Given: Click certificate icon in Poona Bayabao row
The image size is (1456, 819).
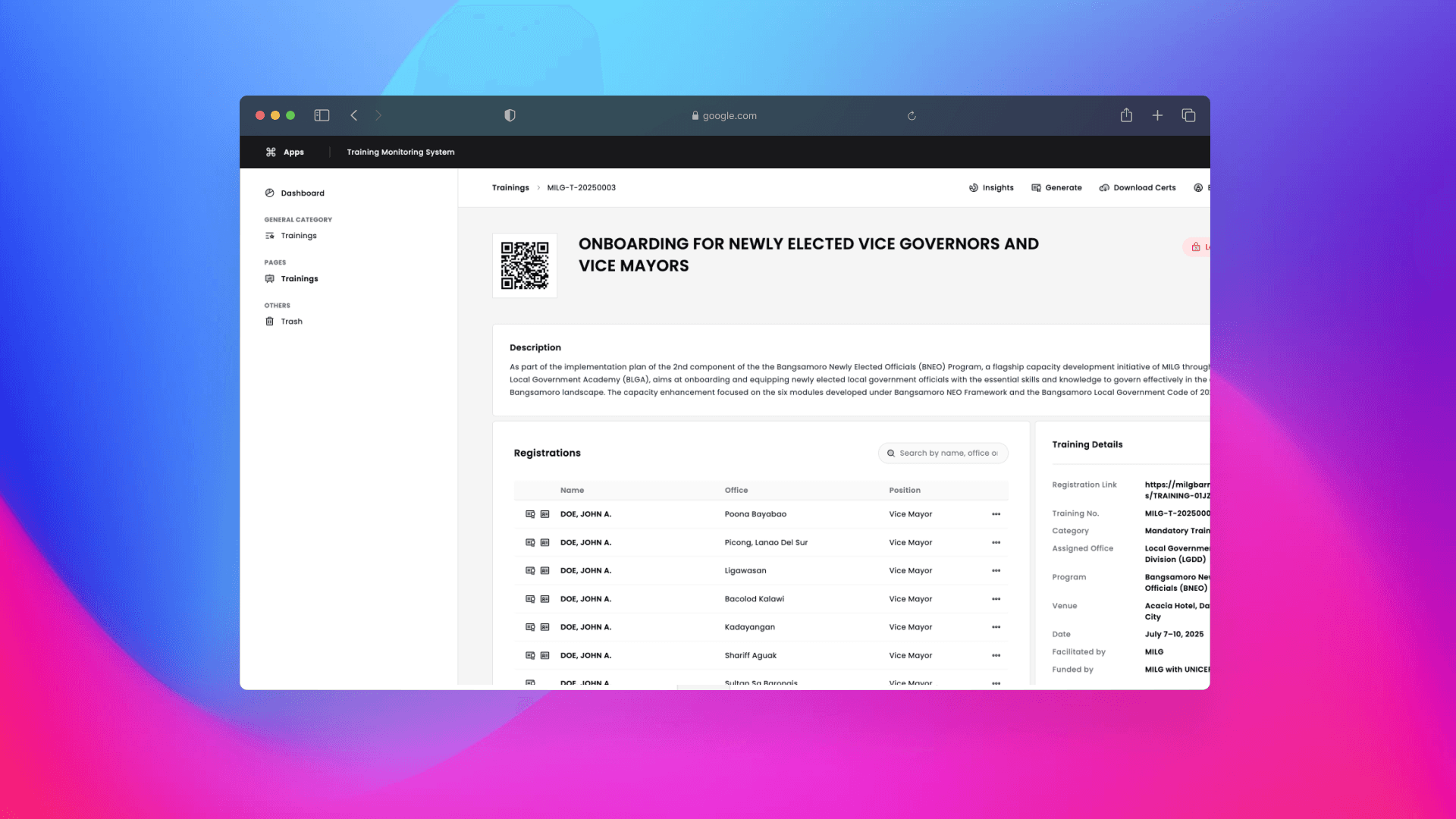Looking at the screenshot, I should (530, 514).
